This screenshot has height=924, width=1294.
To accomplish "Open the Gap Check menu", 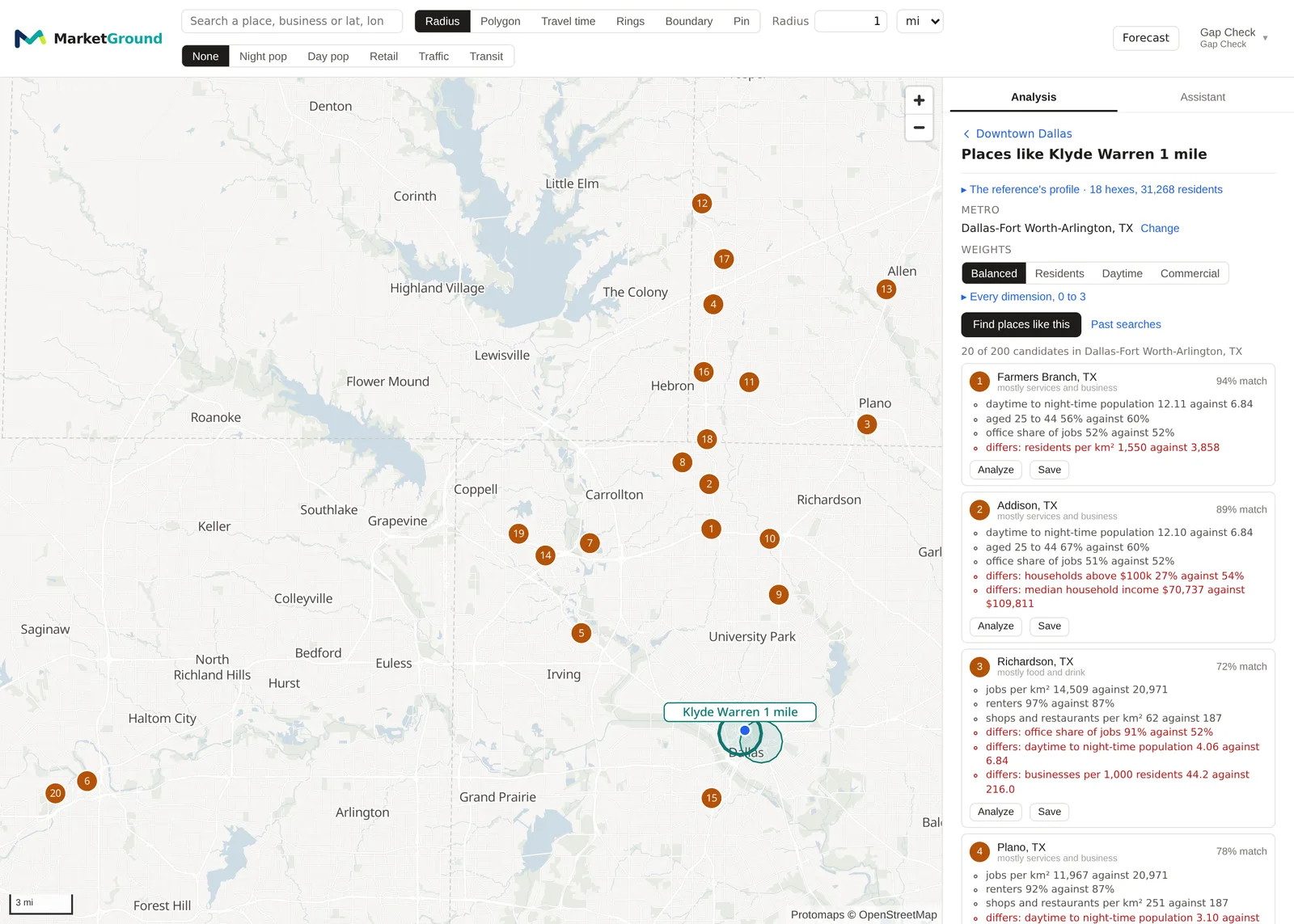I will click(x=1233, y=37).
